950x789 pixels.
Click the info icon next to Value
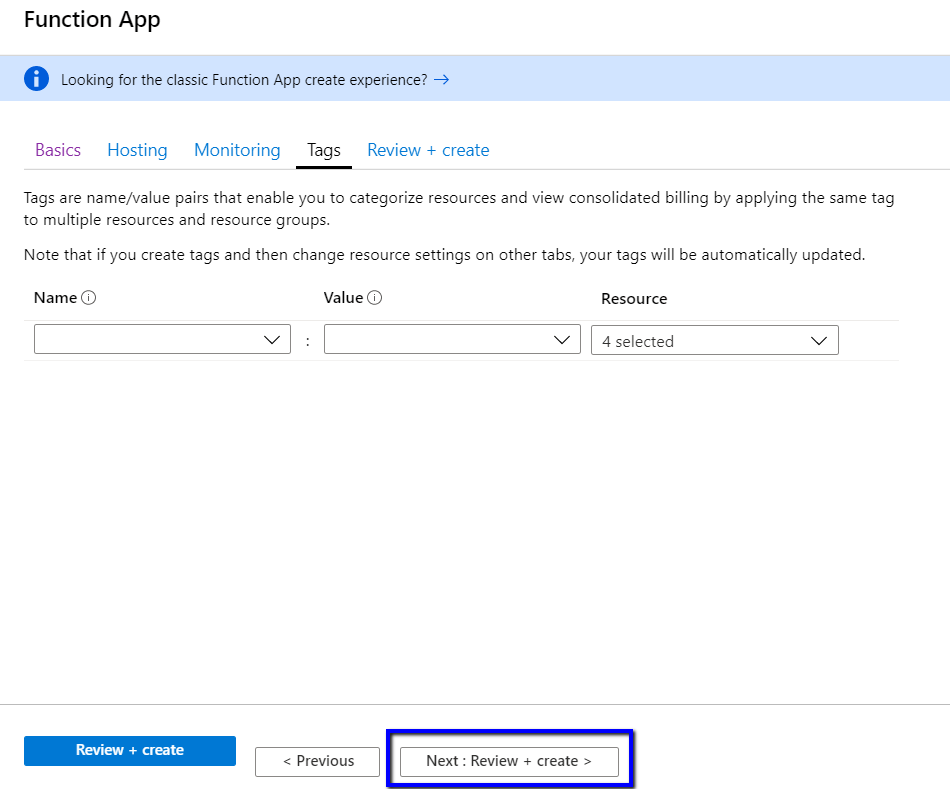375,298
